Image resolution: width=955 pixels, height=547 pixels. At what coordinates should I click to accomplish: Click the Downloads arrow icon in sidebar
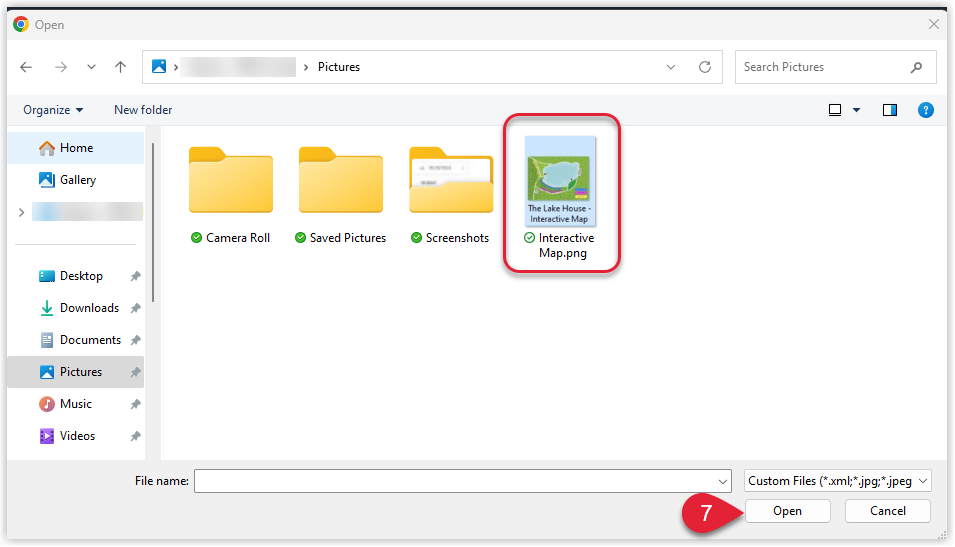(x=46, y=308)
